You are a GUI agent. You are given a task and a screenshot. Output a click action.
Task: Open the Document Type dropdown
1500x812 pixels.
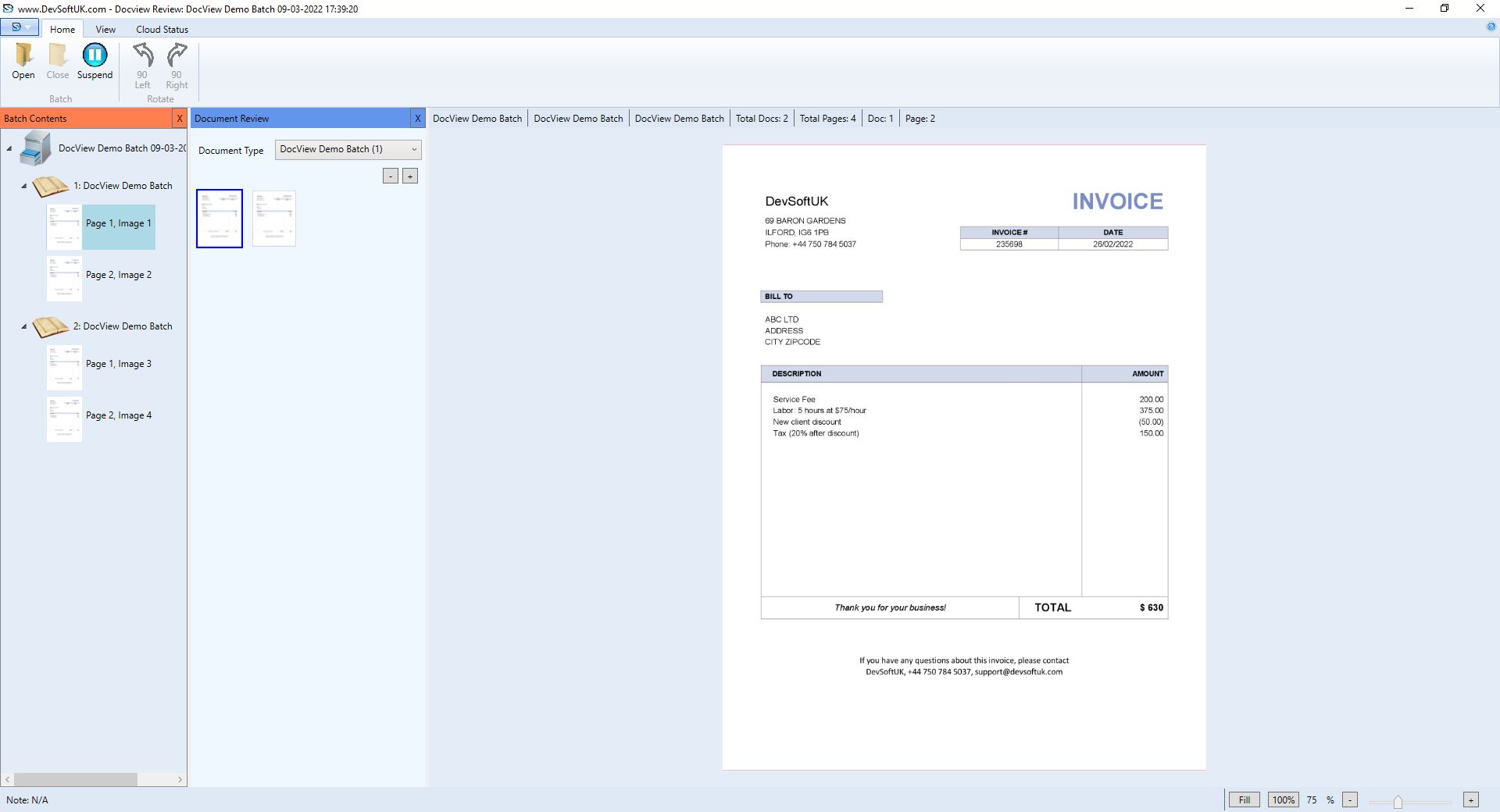click(414, 149)
